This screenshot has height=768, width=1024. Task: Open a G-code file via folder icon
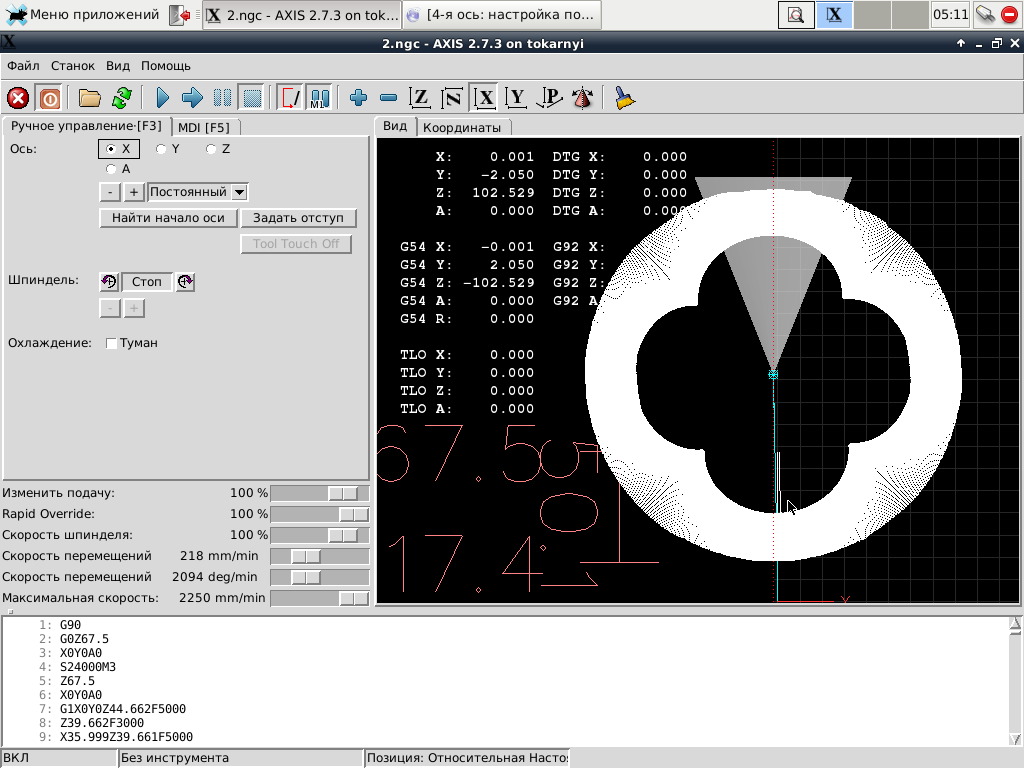[90, 98]
